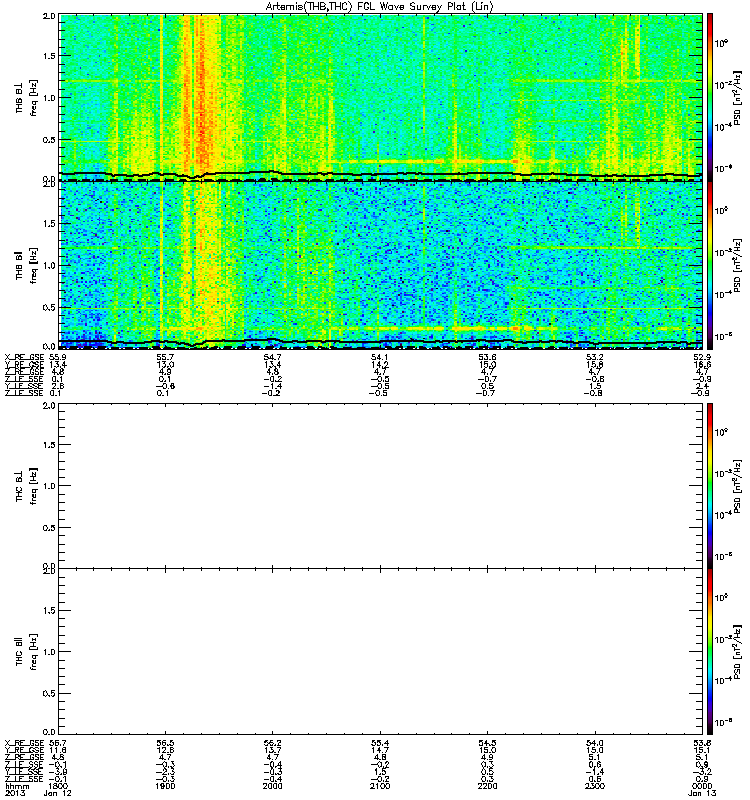Image resolution: width=750 pixels, height=800 pixels.
Task: Click the THC X_RE_GSE value 55.4
Action: [380, 743]
